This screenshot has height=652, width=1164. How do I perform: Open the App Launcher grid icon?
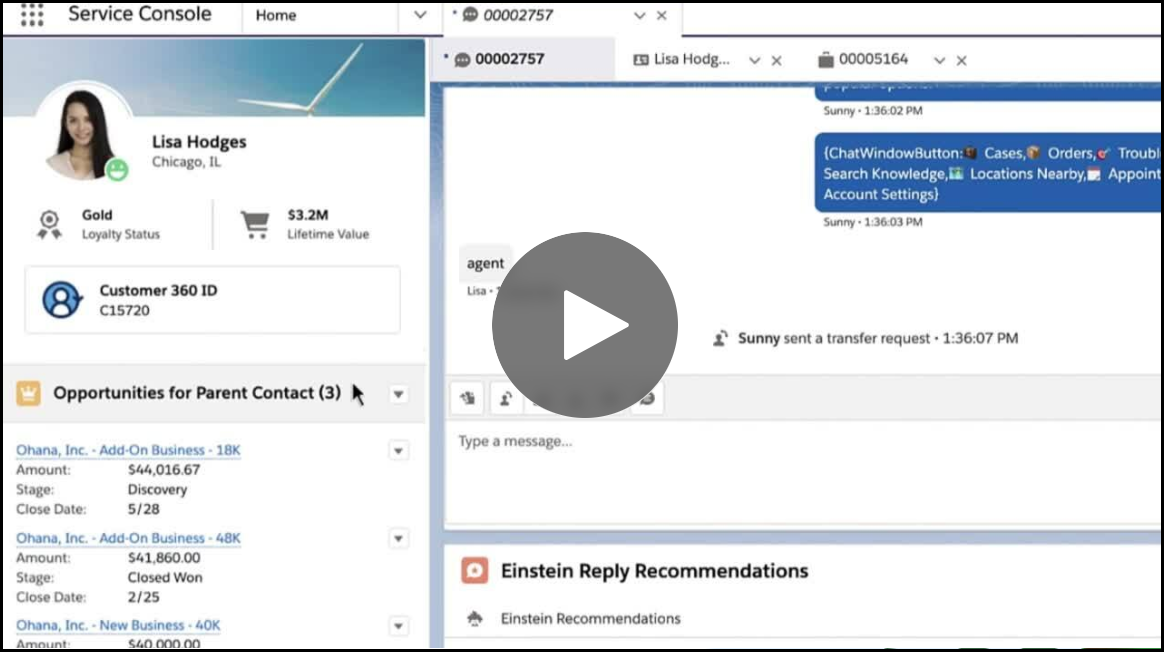click(32, 15)
